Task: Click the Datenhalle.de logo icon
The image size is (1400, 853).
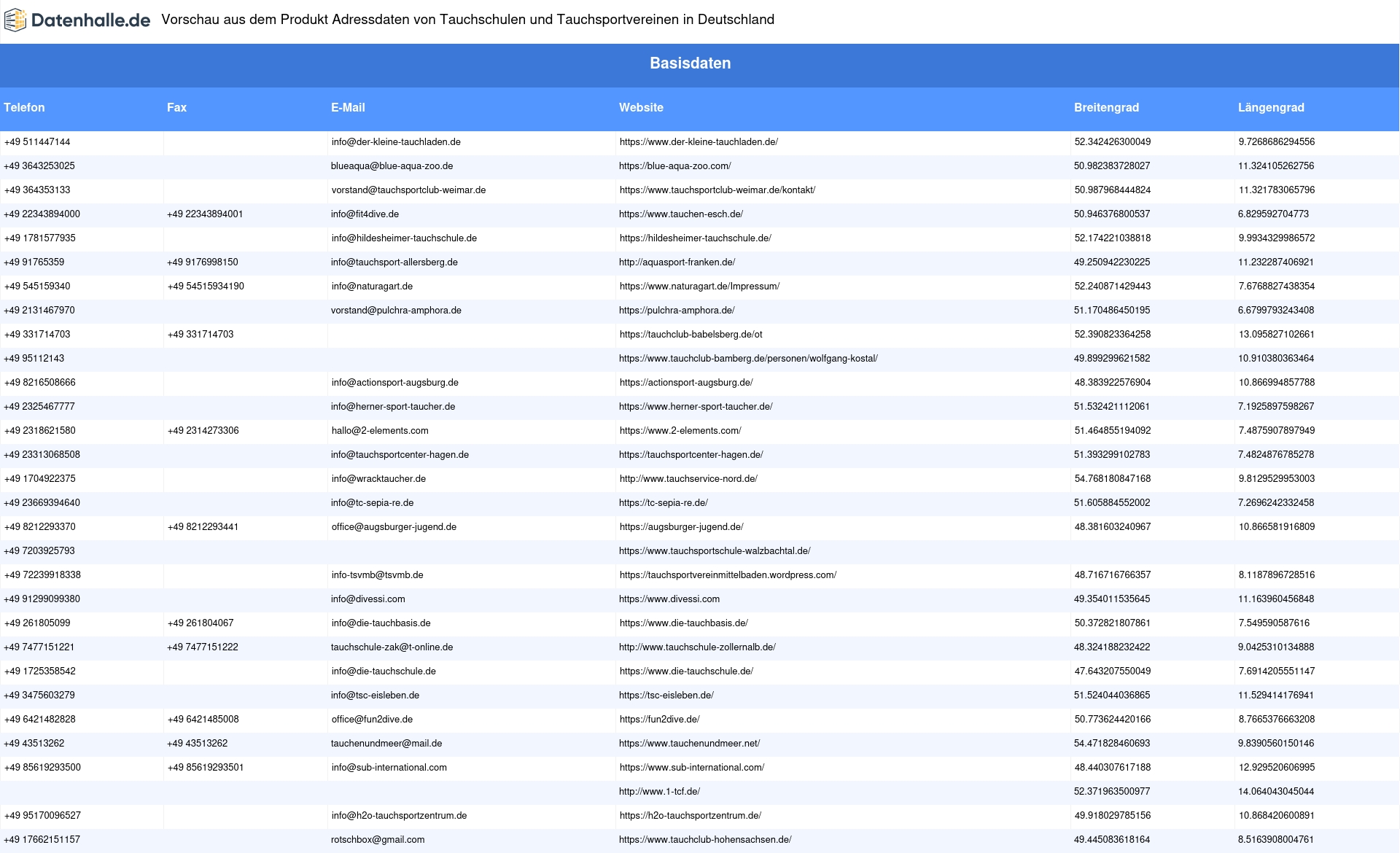Action: click(15, 20)
